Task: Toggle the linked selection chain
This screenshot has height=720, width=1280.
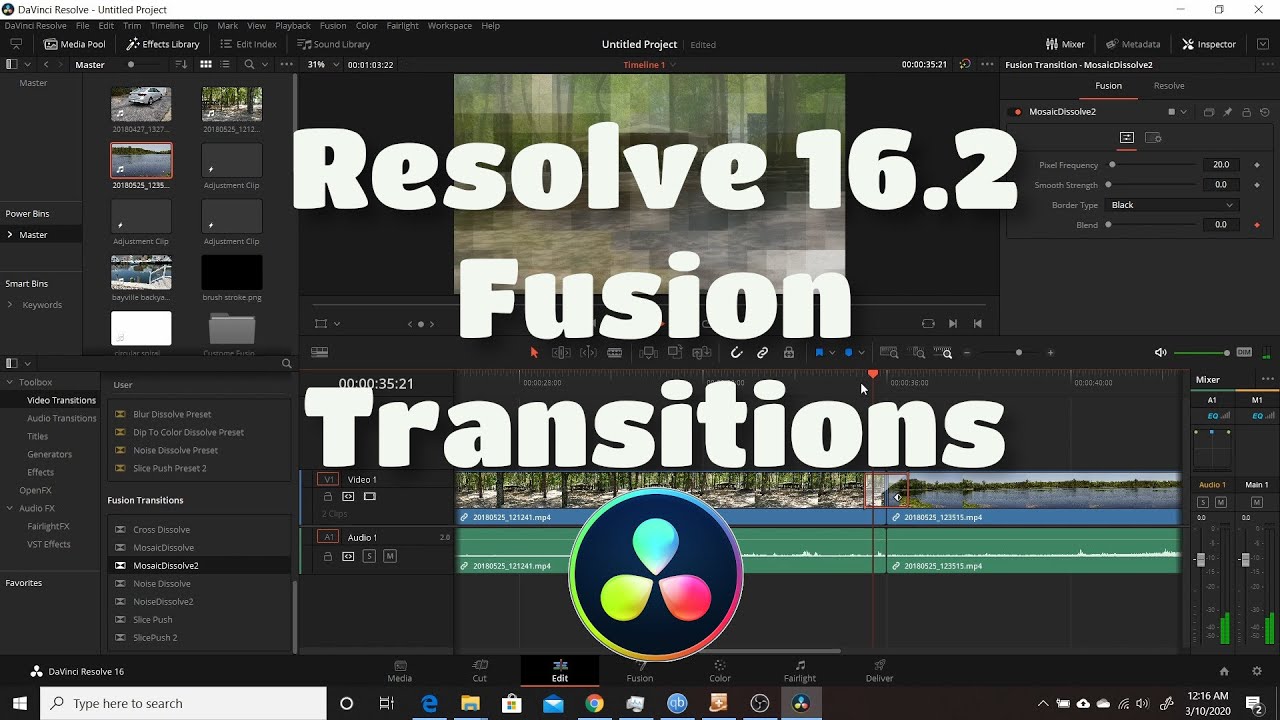Action: [762, 353]
